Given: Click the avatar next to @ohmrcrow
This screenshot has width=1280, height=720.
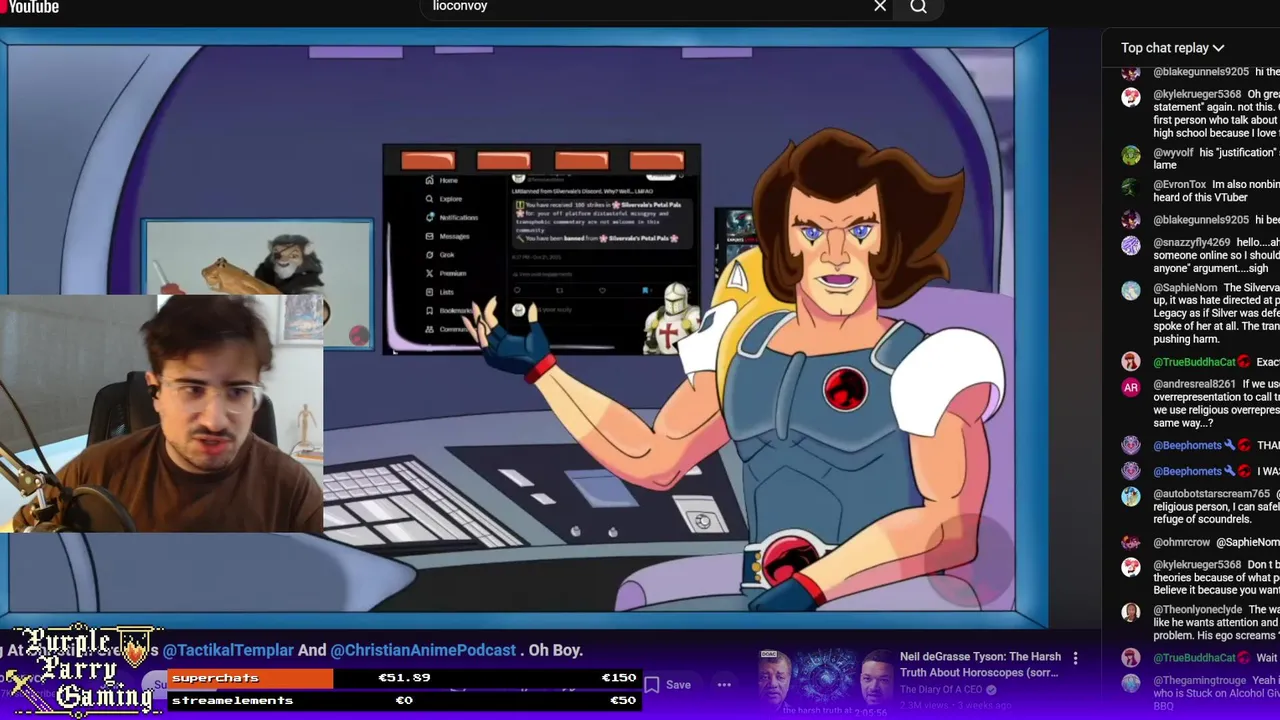Looking at the screenshot, I should click(x=1131, y=542).
